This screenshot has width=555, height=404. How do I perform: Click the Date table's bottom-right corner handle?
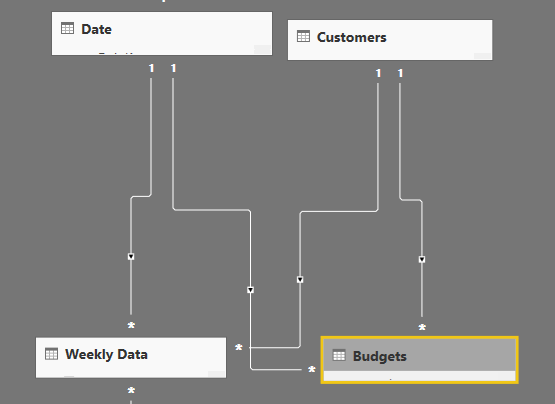262,50
